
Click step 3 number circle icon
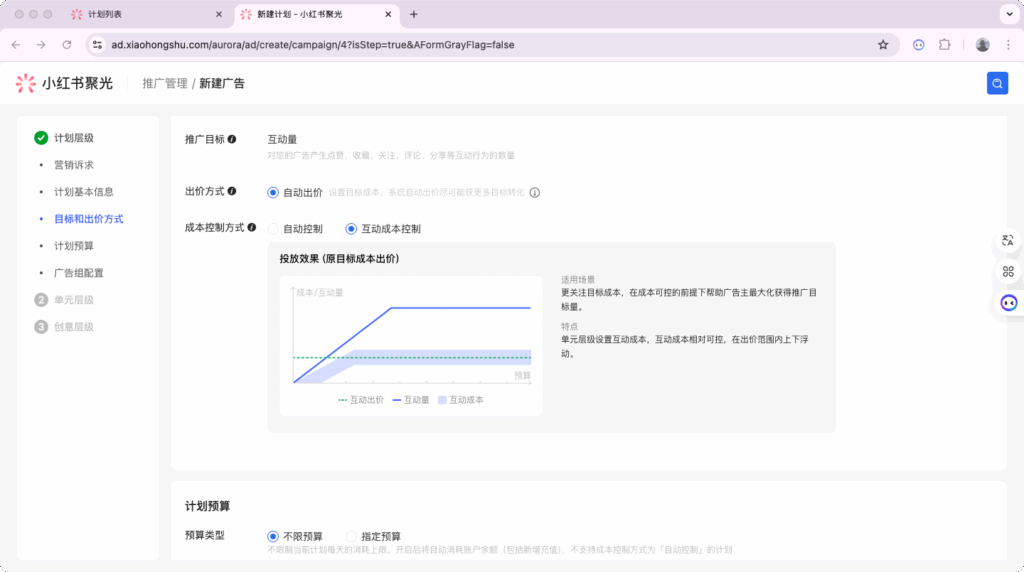(x=41, y=326)
